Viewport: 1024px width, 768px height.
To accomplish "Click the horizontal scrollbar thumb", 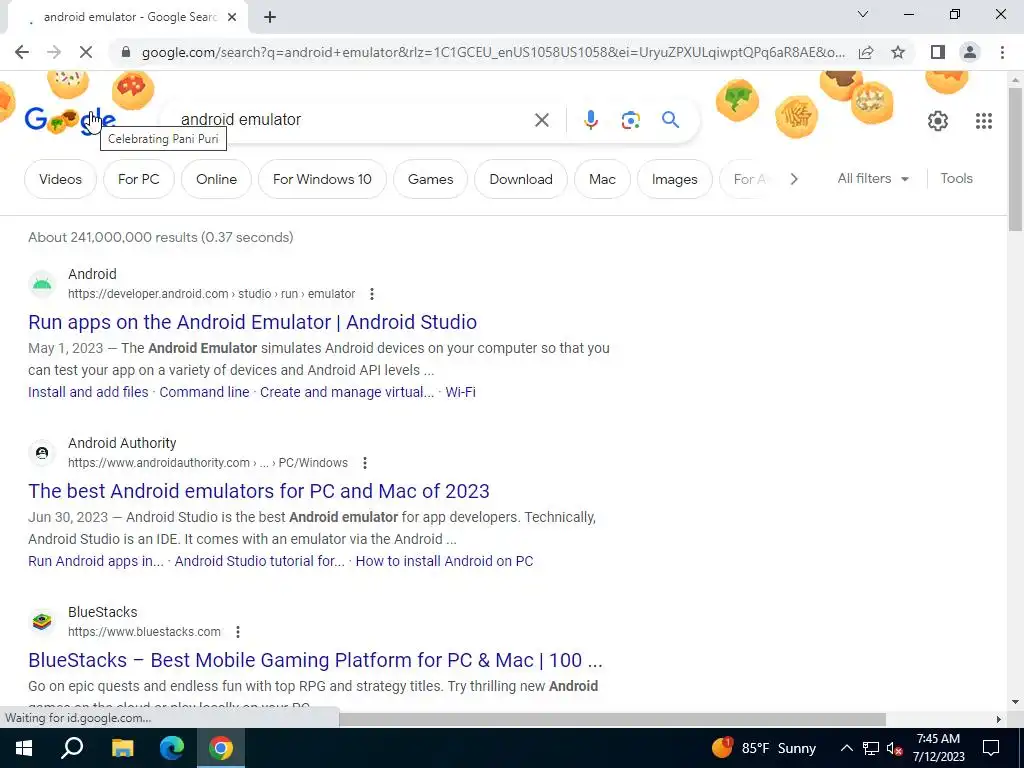I will point(613,720).
